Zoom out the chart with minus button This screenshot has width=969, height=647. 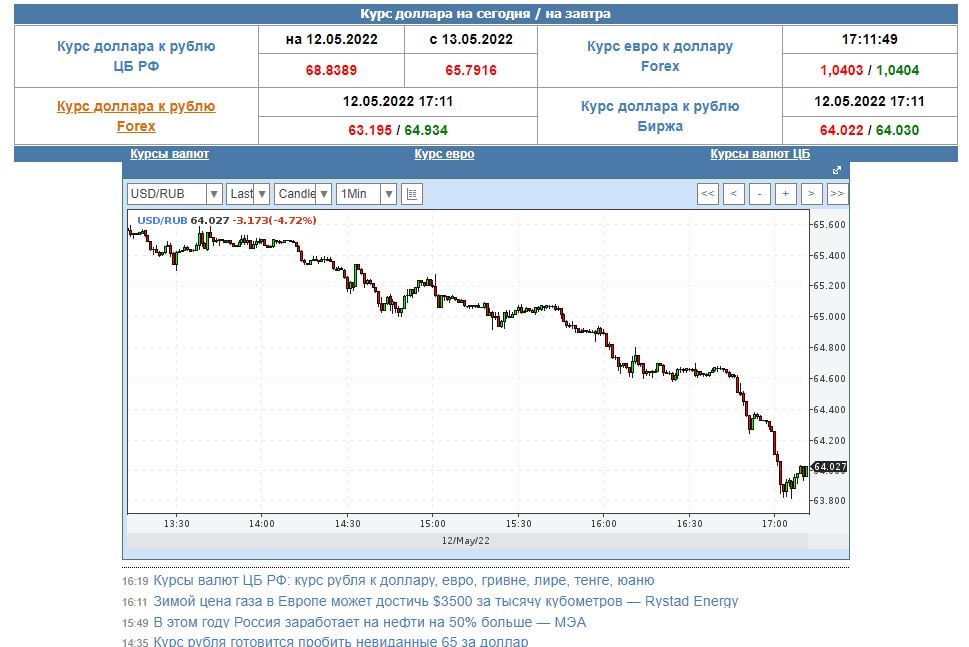[760, 194]
